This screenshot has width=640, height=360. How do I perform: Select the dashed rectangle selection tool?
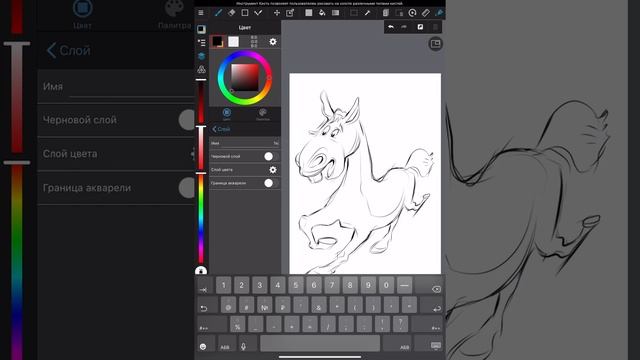pos(353,13)
